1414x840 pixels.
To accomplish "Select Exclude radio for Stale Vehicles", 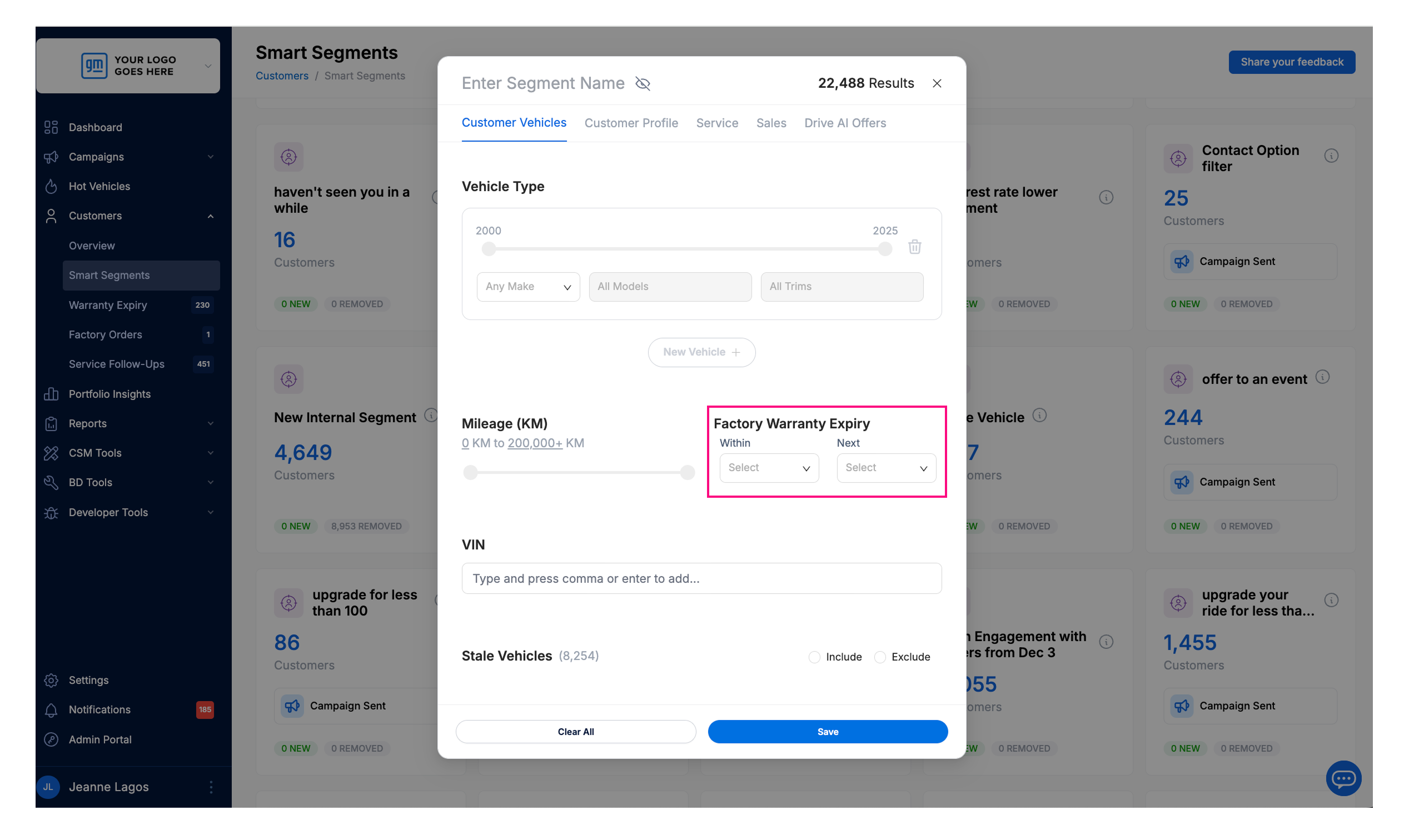I will coord(879,657).
